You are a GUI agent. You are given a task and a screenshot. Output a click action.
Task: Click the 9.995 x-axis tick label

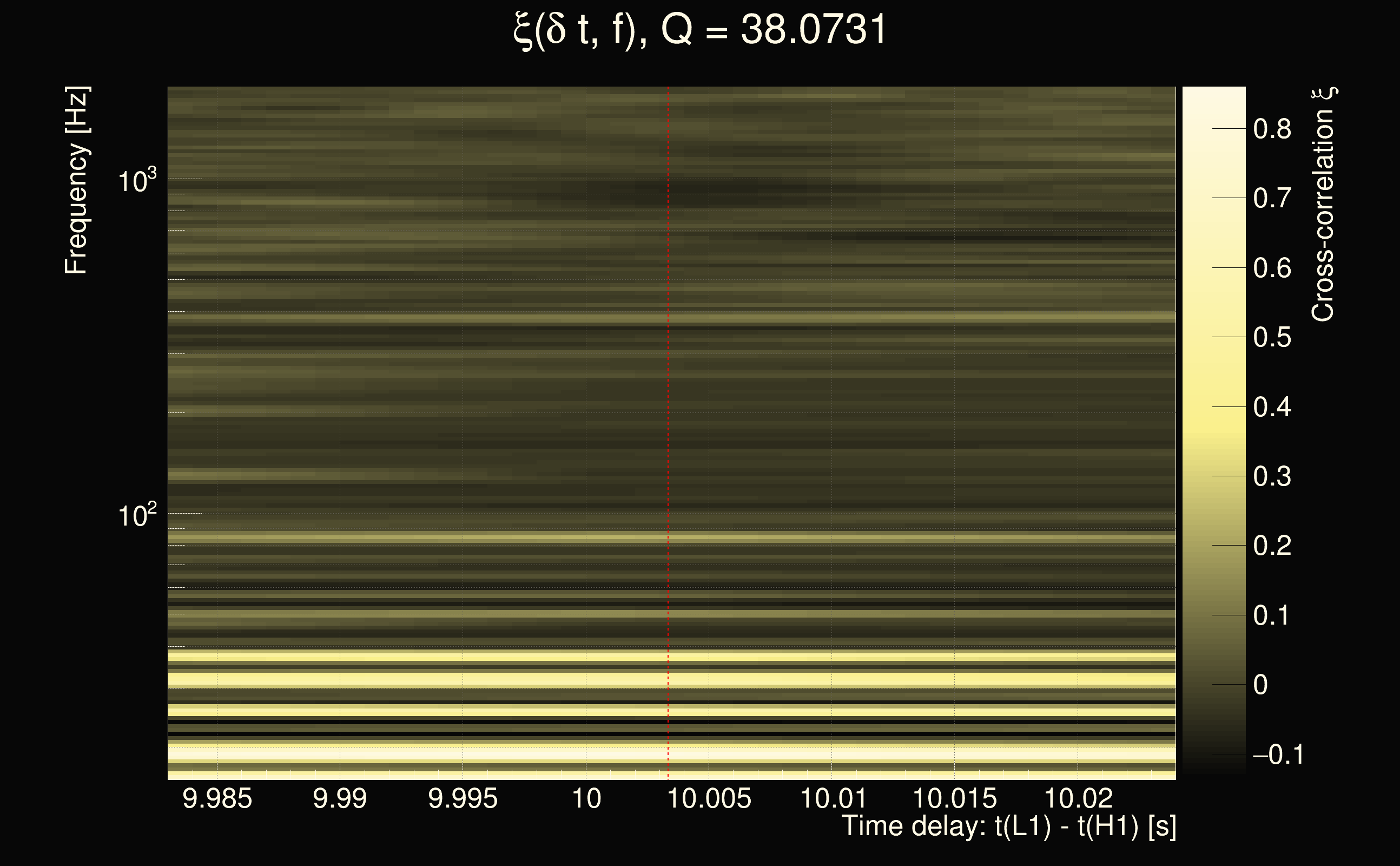click(x=463, y=798)
